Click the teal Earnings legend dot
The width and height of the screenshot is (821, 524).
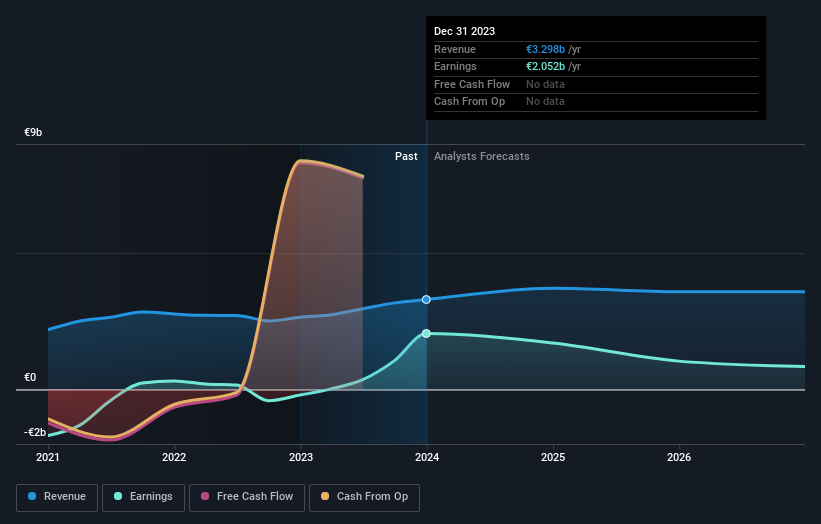point(118,496)
